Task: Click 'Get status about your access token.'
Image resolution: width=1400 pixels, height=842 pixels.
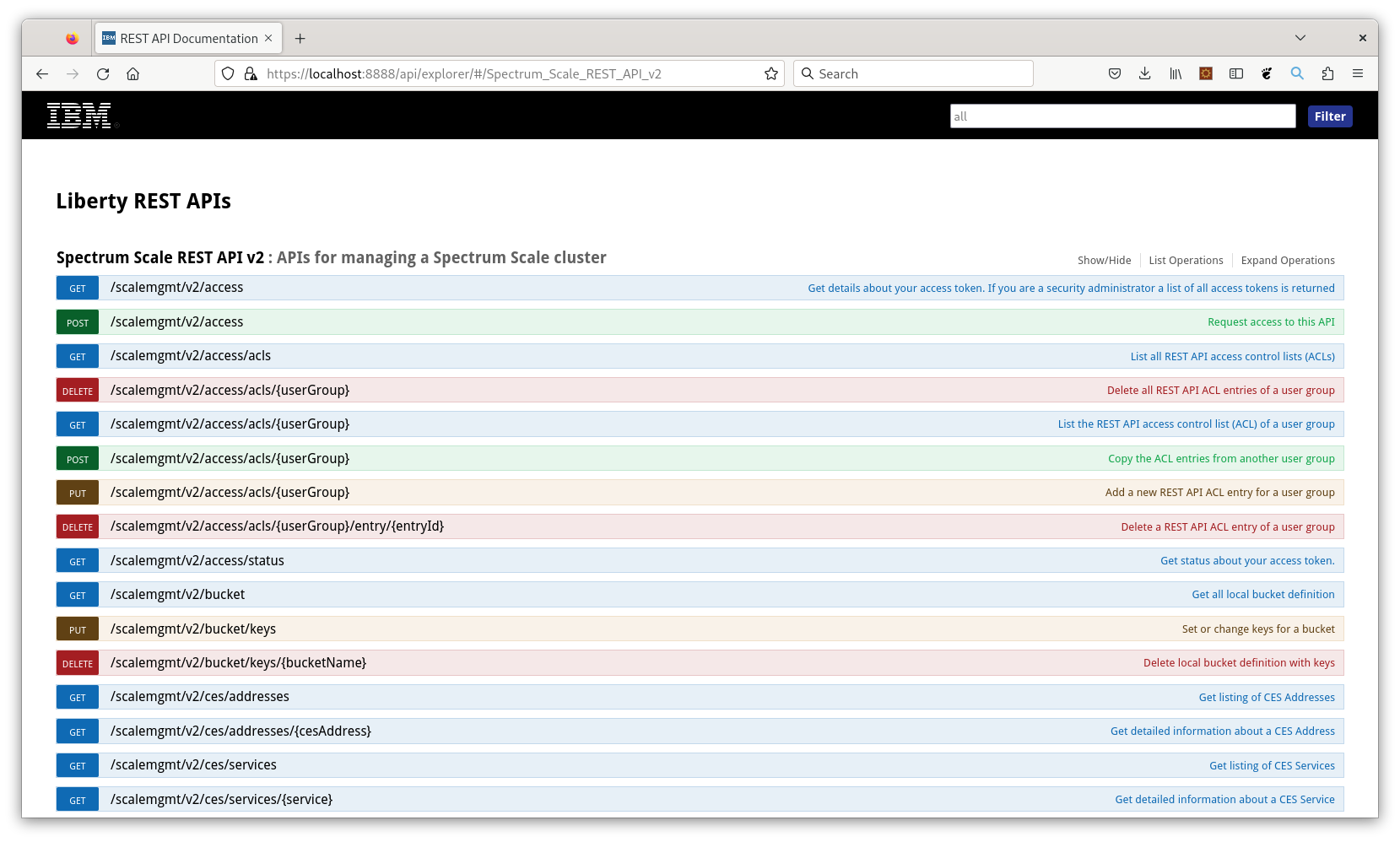Action: coord(1247,561)
